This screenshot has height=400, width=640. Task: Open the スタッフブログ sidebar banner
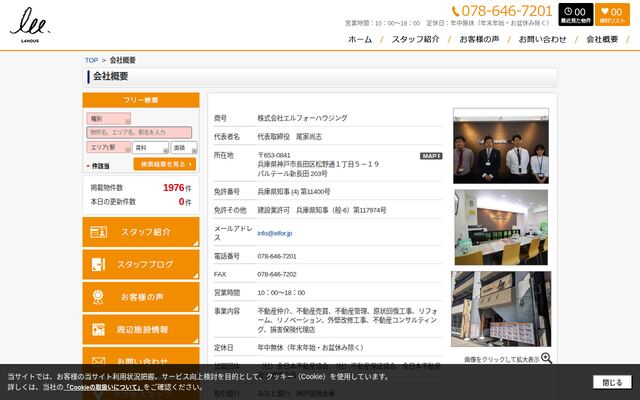click(x=141, y=264)
